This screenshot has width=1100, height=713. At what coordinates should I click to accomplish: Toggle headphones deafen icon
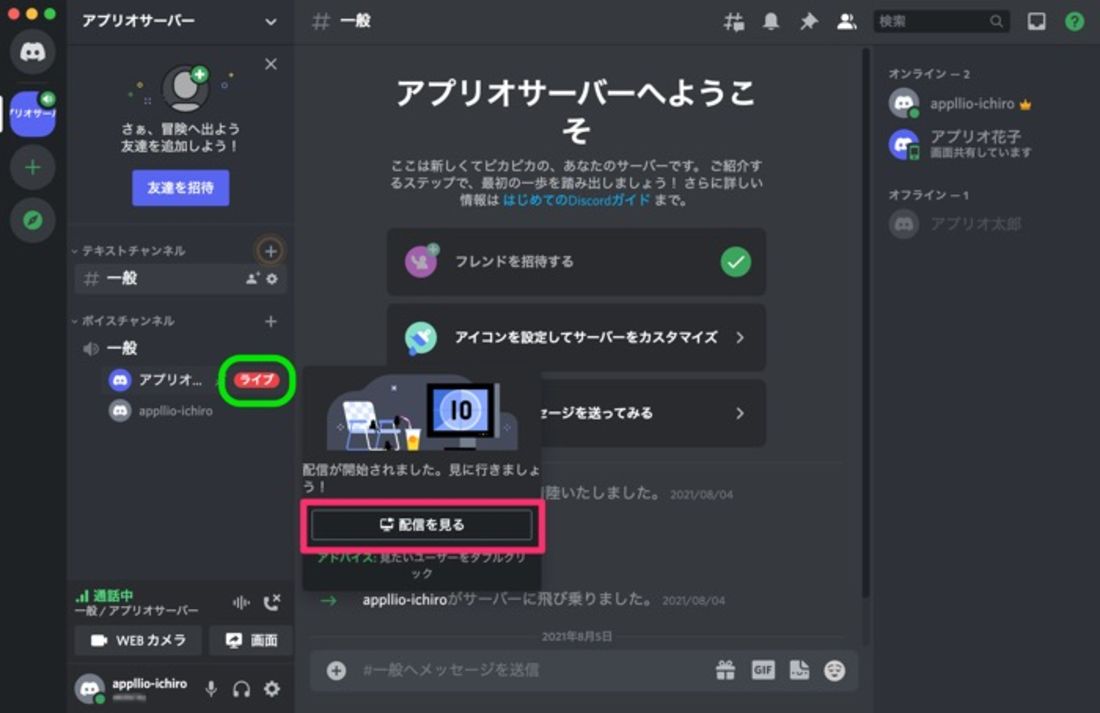[241, 689]
